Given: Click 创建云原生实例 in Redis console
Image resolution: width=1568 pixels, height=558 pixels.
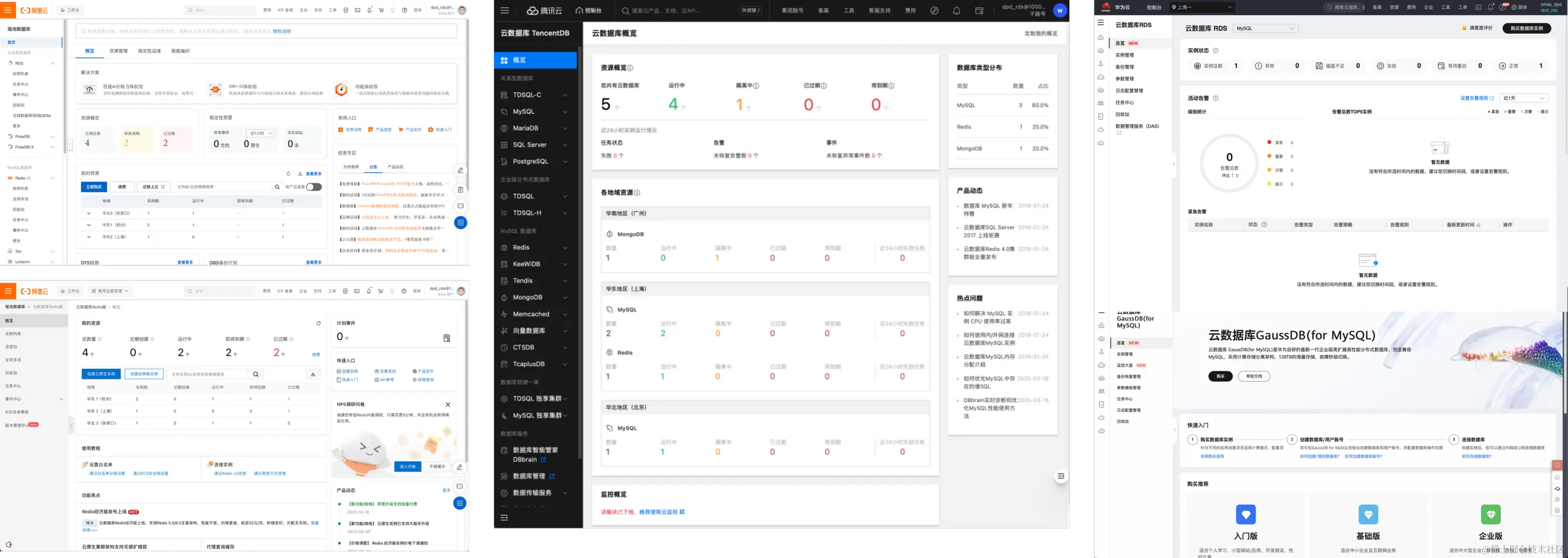Looking at the screenshot, I should point(101,373).
